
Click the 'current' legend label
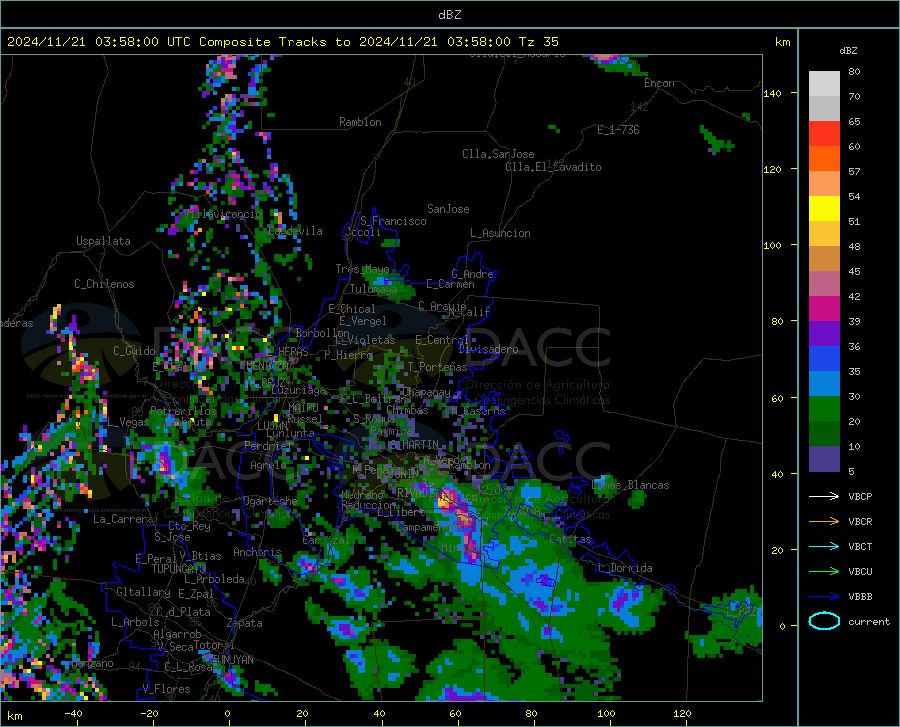[x=869, y=621]
